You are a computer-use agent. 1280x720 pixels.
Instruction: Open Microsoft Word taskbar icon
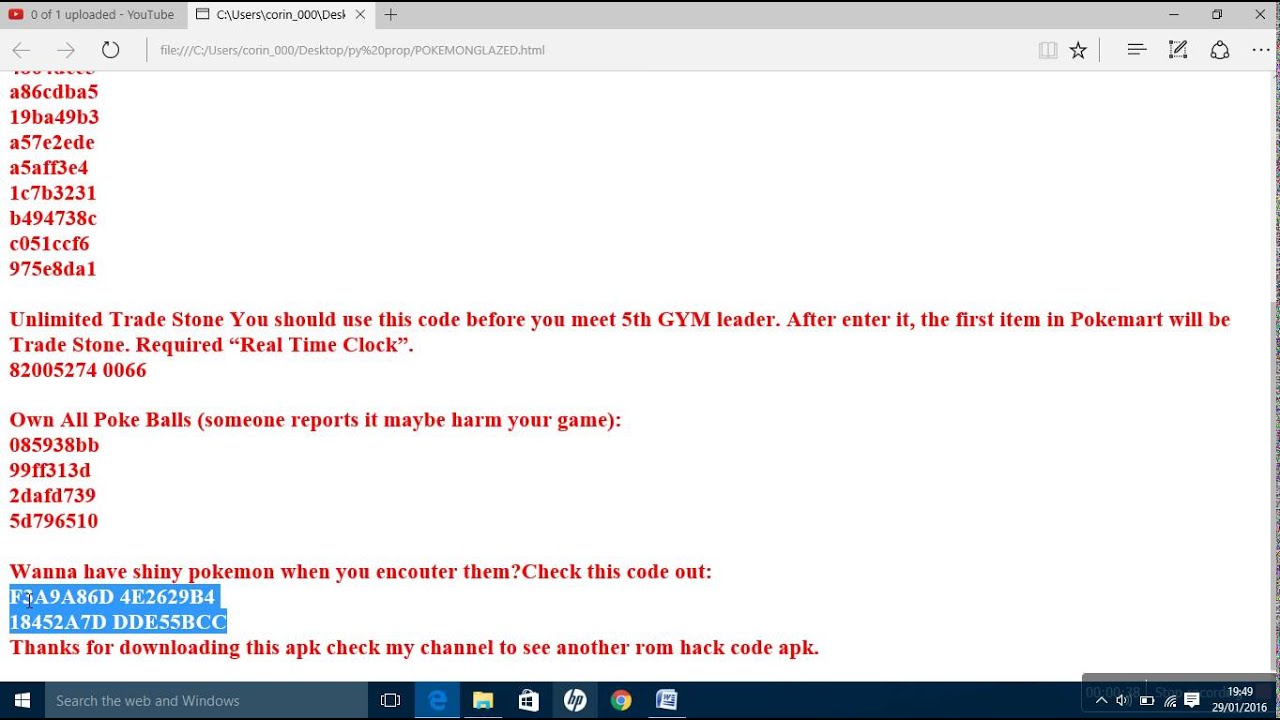(x=667, y=701)
